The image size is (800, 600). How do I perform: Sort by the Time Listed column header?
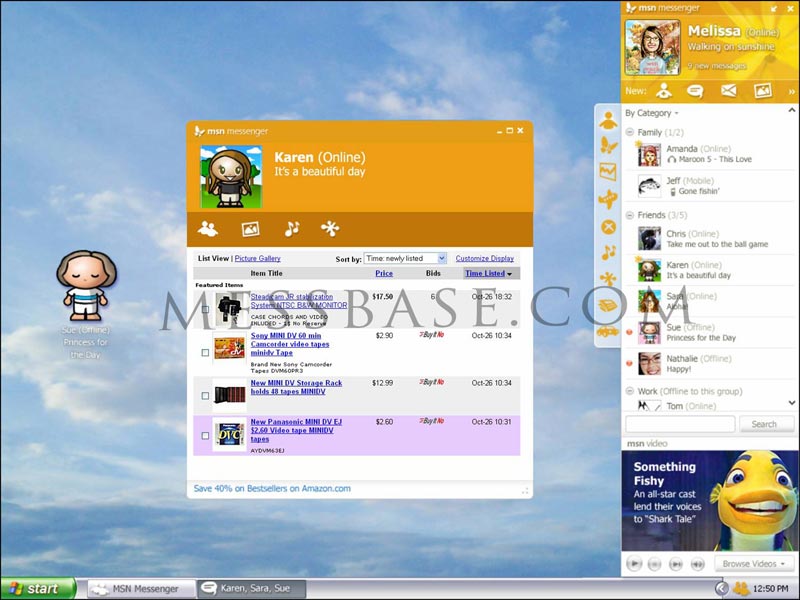tap(488, 273)
